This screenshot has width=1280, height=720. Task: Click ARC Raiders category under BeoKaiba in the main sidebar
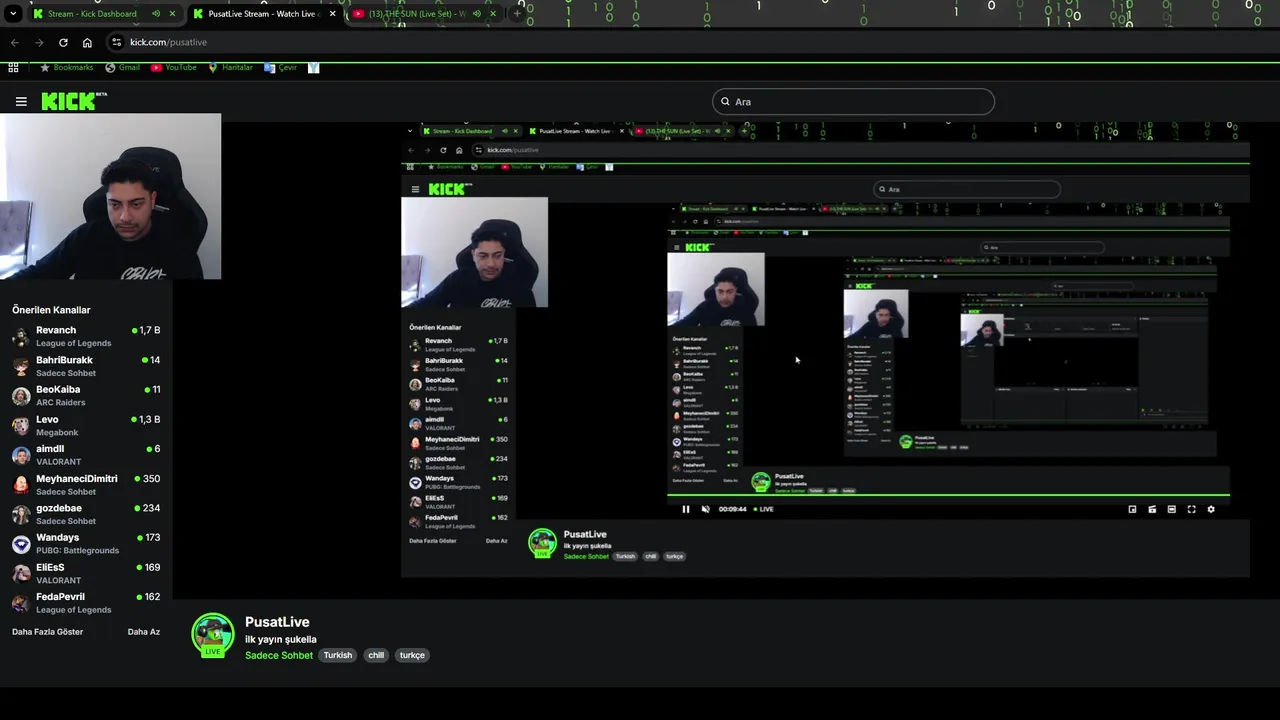coord(61,402)
